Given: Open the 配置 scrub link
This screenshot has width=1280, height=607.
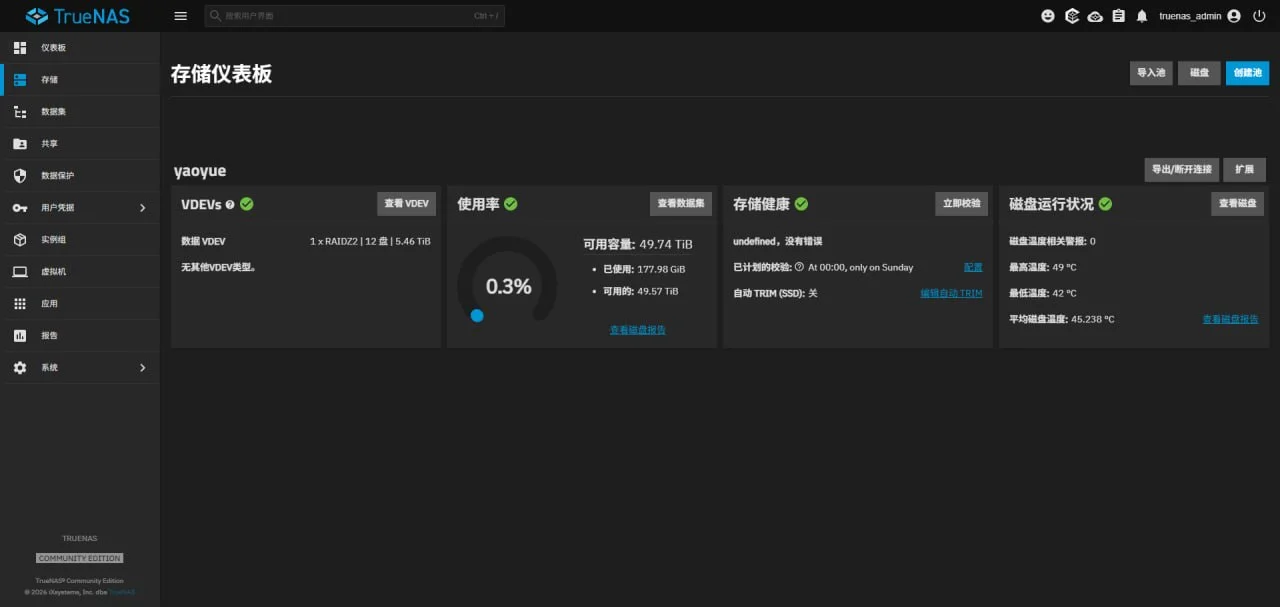Looking at the screenshot, I should point(973,267).
